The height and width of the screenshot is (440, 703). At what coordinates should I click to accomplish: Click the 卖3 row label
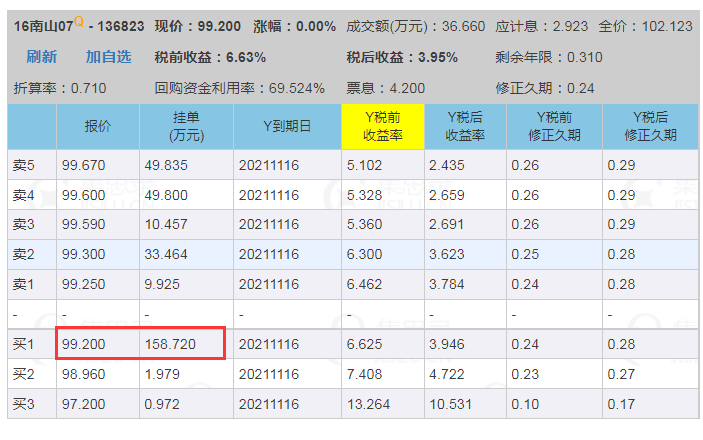23,224
